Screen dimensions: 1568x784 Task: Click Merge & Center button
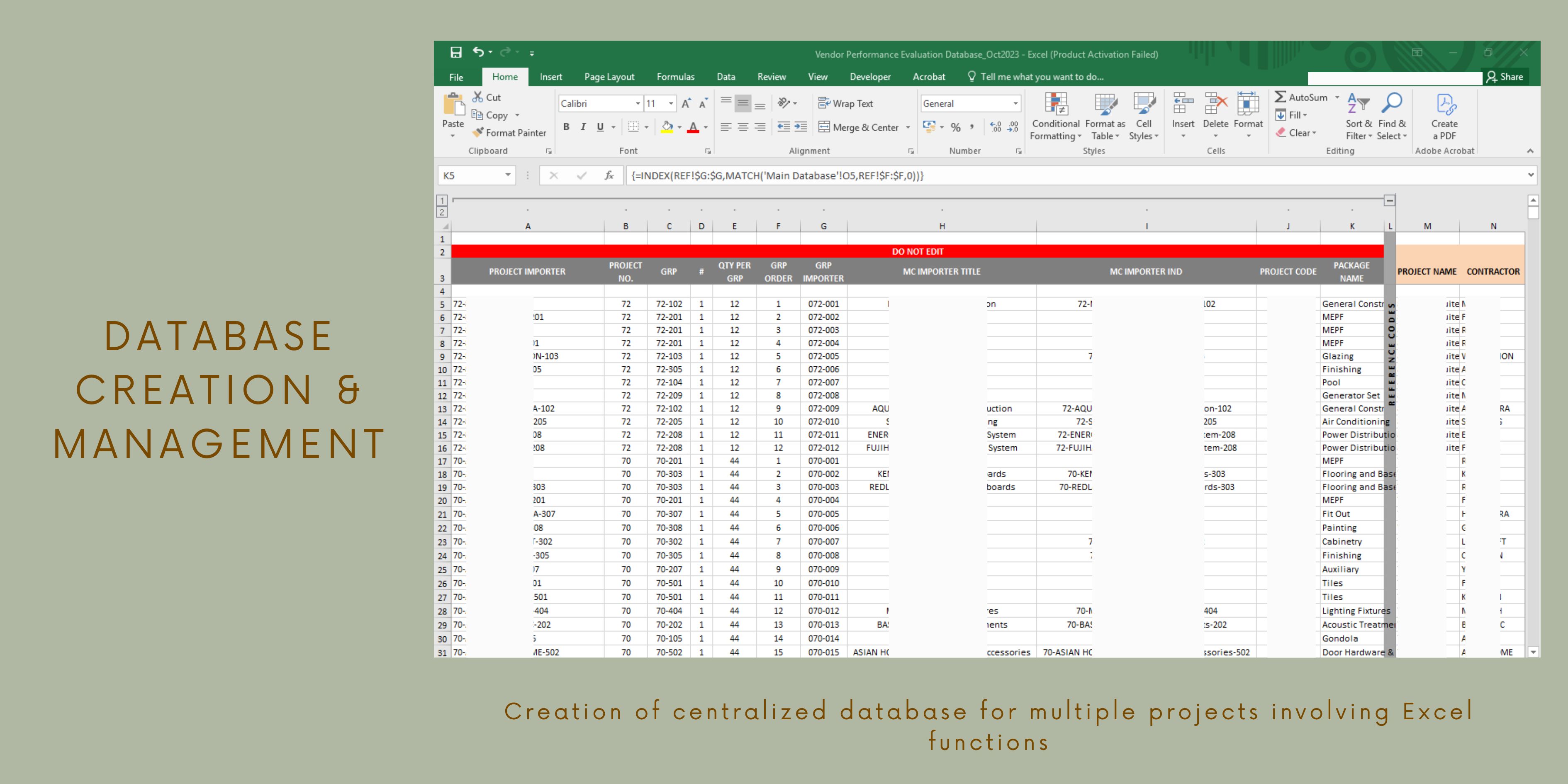pyautogui.click(x=858, y=127)
